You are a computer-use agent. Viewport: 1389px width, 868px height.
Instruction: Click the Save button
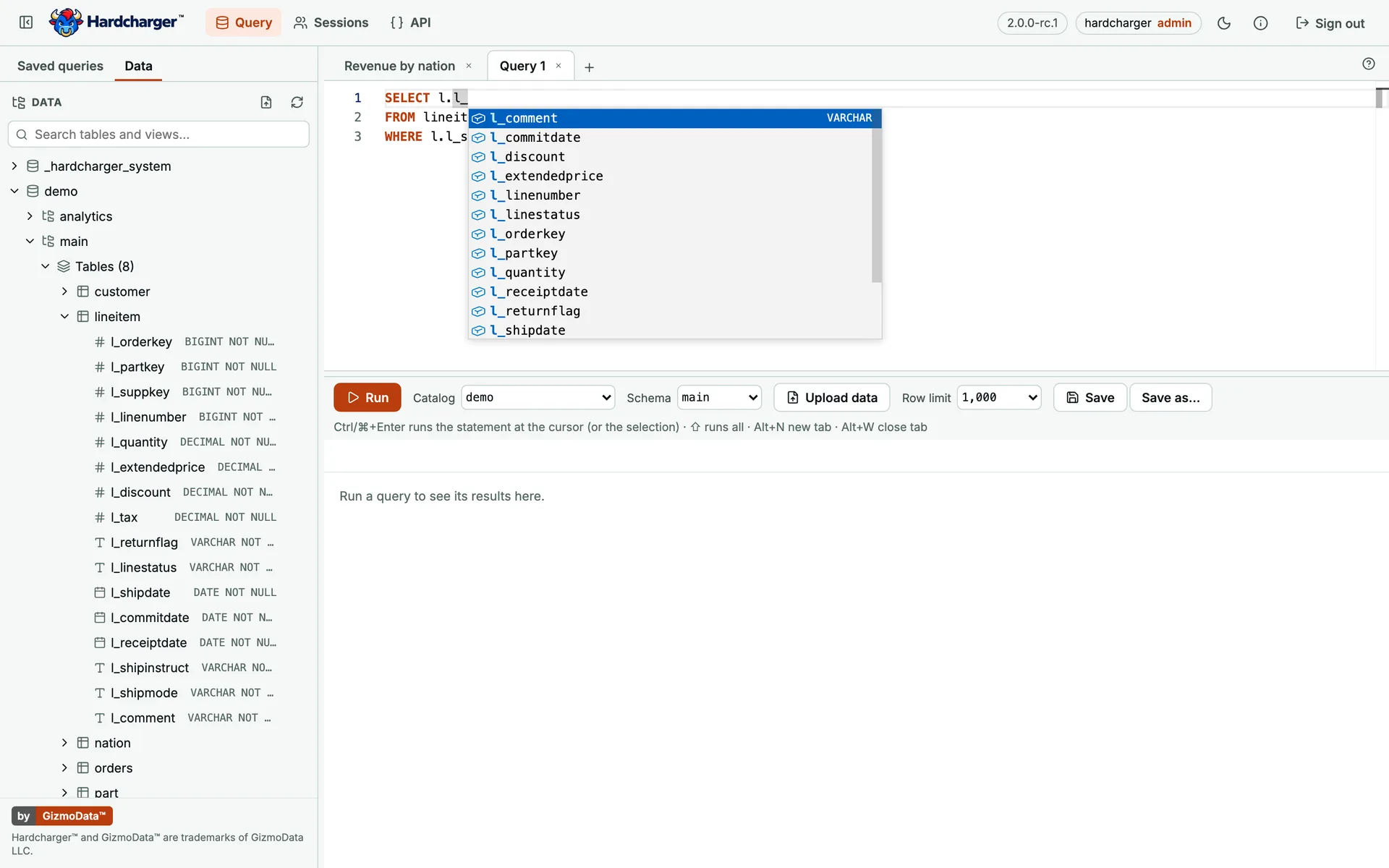1089,397
